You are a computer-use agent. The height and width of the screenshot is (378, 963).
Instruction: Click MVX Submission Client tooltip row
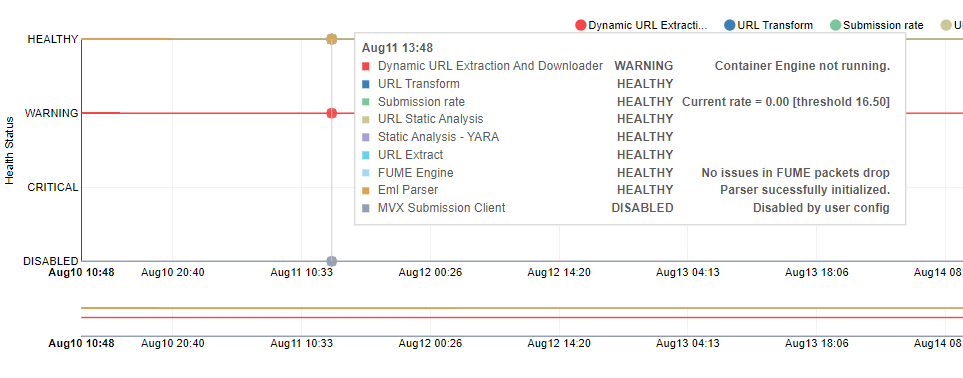[625, 208]
